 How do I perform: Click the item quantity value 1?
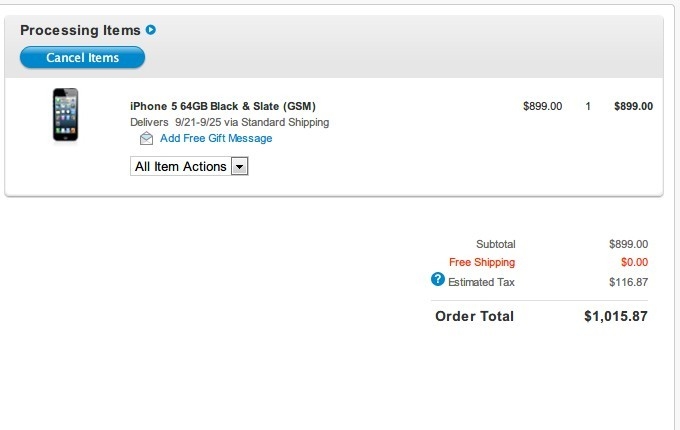(588, 106)
